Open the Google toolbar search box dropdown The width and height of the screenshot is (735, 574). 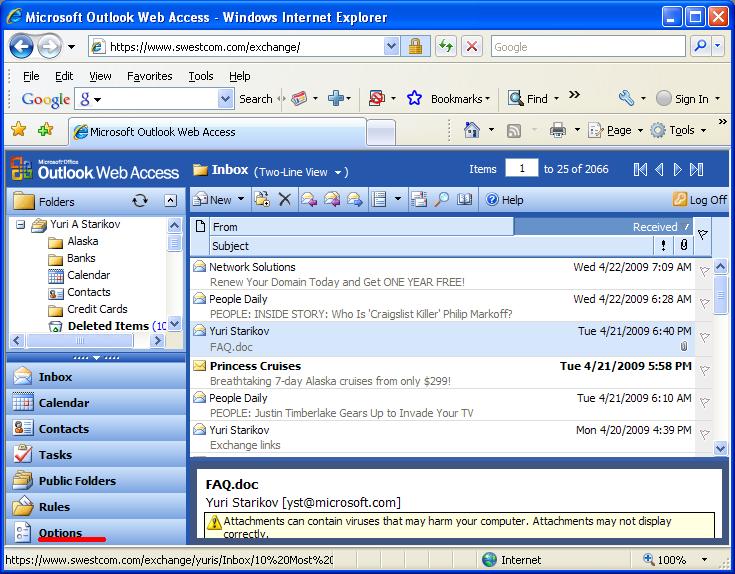click(x=225, y=99)
